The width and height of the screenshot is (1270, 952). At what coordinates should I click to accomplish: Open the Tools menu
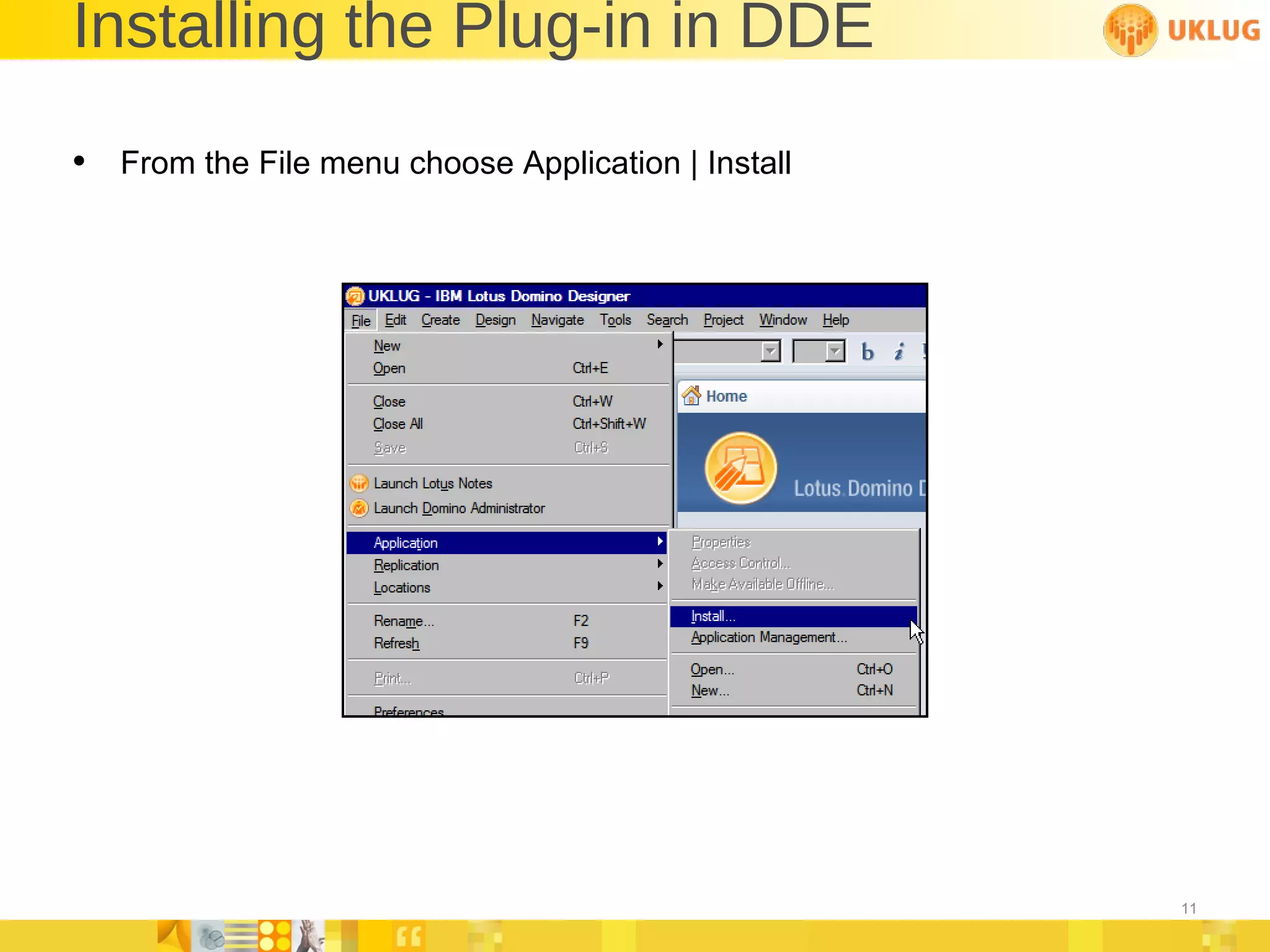[x=615, y=320]
